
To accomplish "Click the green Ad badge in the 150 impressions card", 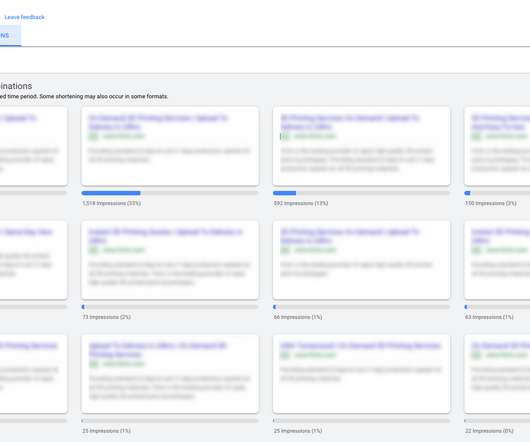I will point(476,136).
